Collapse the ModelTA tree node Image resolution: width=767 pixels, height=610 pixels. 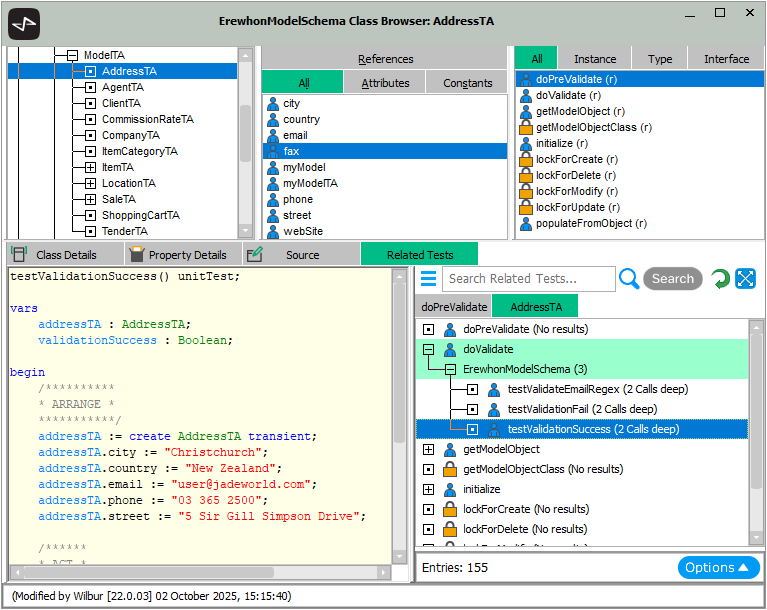click(x=72, y=55)
